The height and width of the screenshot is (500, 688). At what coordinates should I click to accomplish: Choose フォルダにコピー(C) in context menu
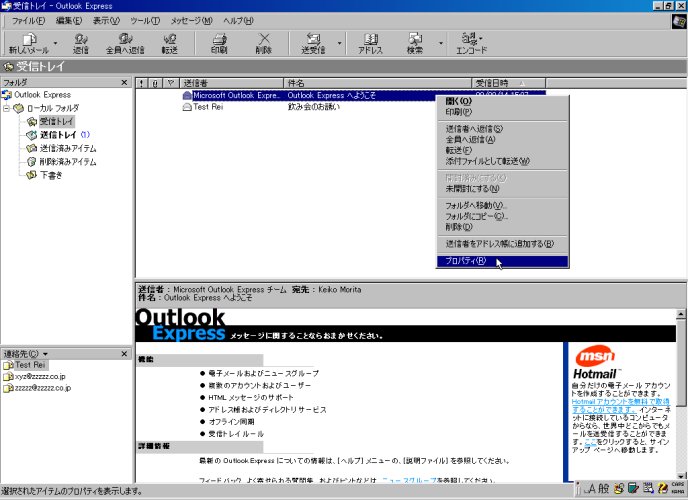tap(502, 216)
